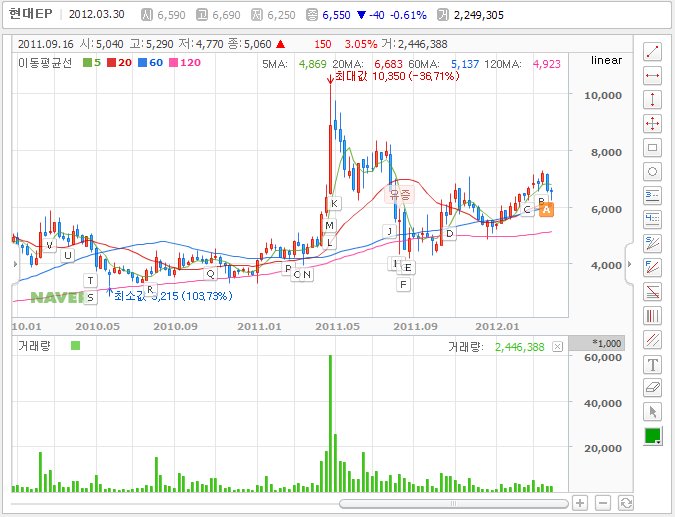Select the three-division line tool

[x=653, y=196]
